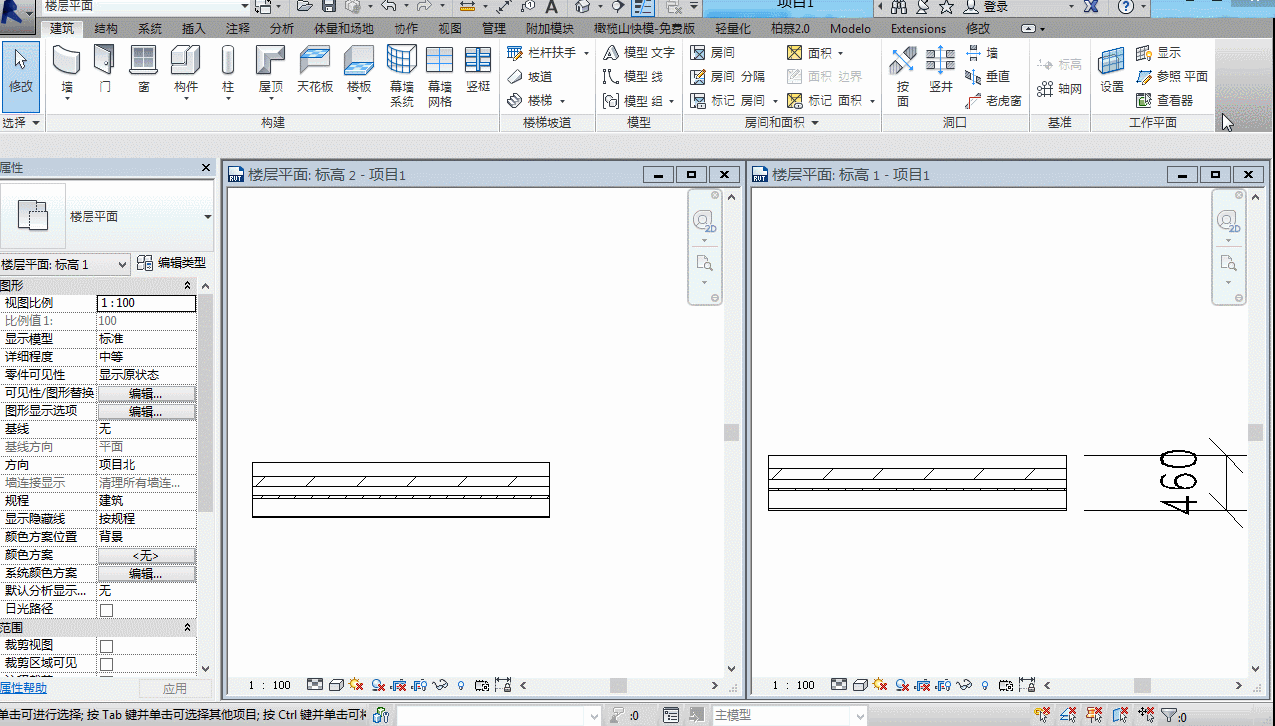Open the 视图 ribbon tab
The image size is (1275, 726).
click(x=450, y=29)
